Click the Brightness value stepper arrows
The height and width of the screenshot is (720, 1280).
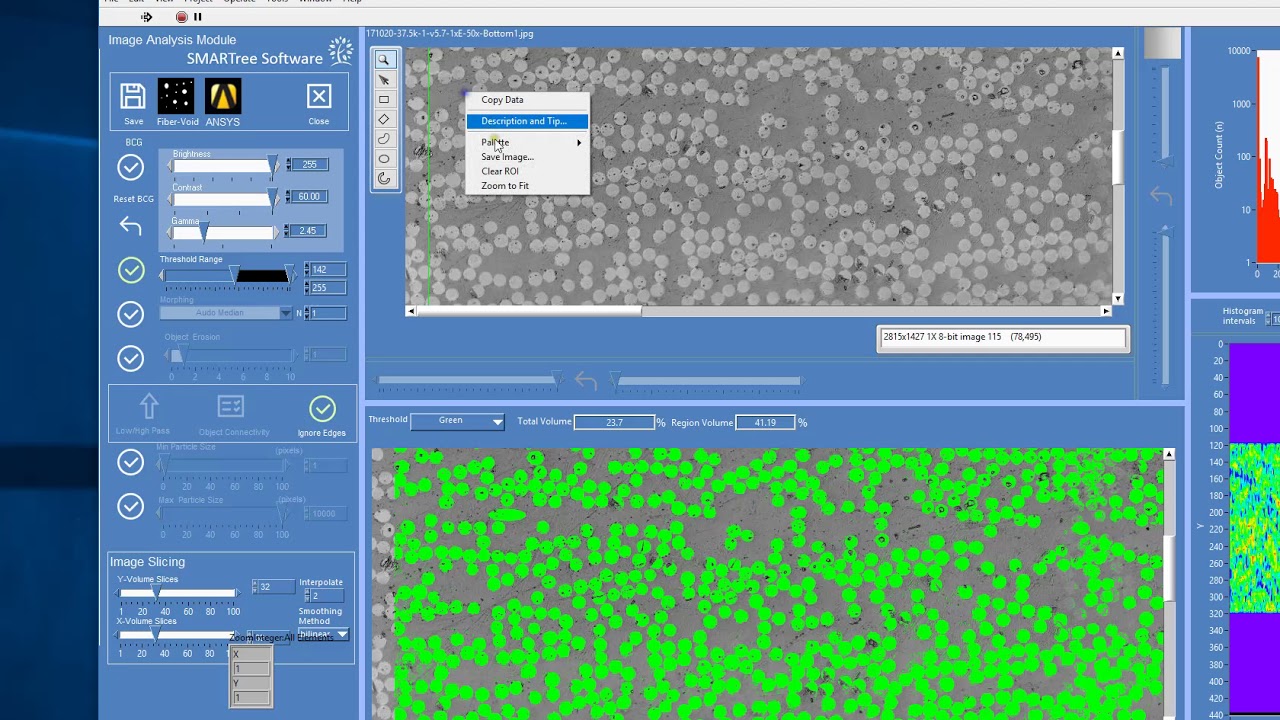(291, 165)
